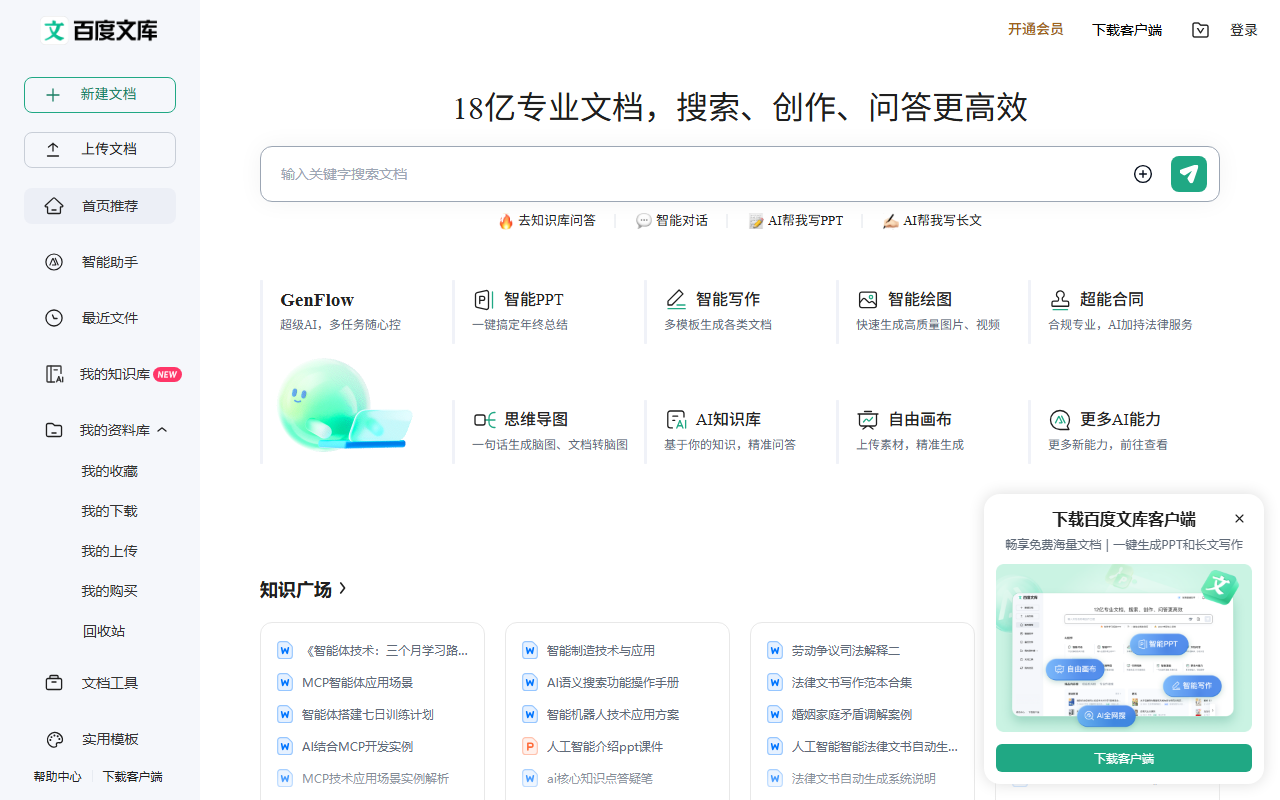
Task: Open document 智能制造技术与应用
Action: (x=601, y=650)
